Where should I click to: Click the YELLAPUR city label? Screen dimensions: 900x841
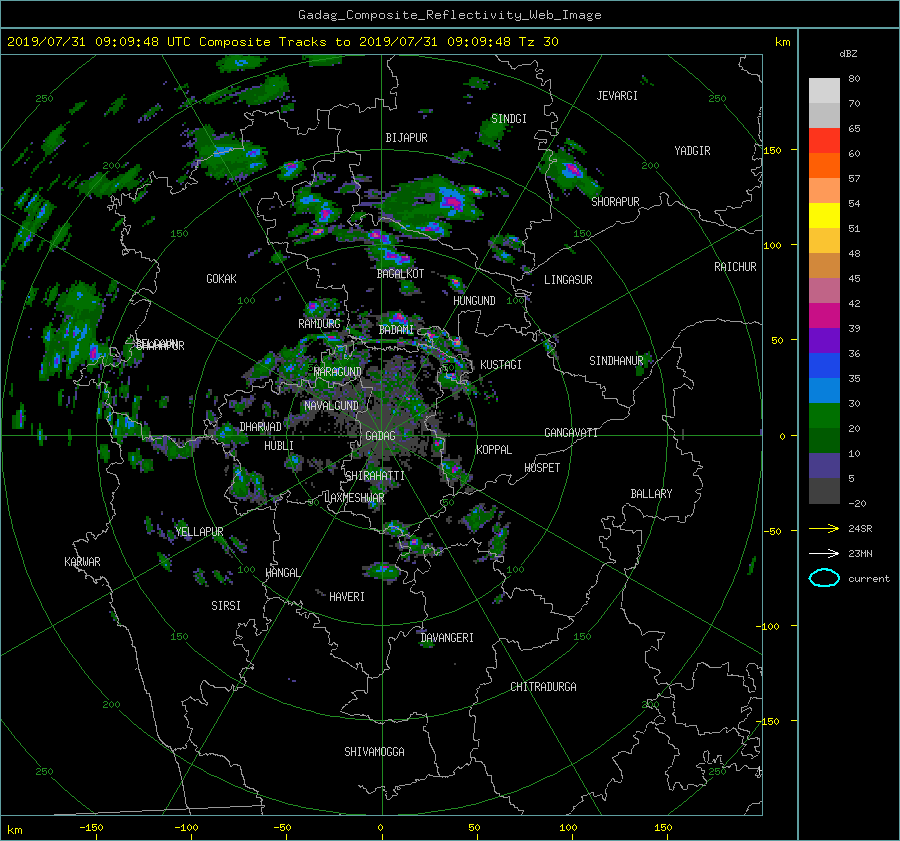pyautogui.click(x=199, y=532)
